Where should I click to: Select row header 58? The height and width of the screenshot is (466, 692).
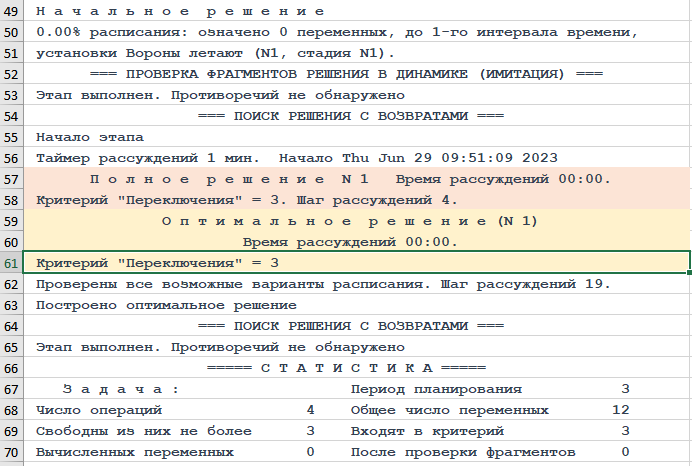pos(12,200)
